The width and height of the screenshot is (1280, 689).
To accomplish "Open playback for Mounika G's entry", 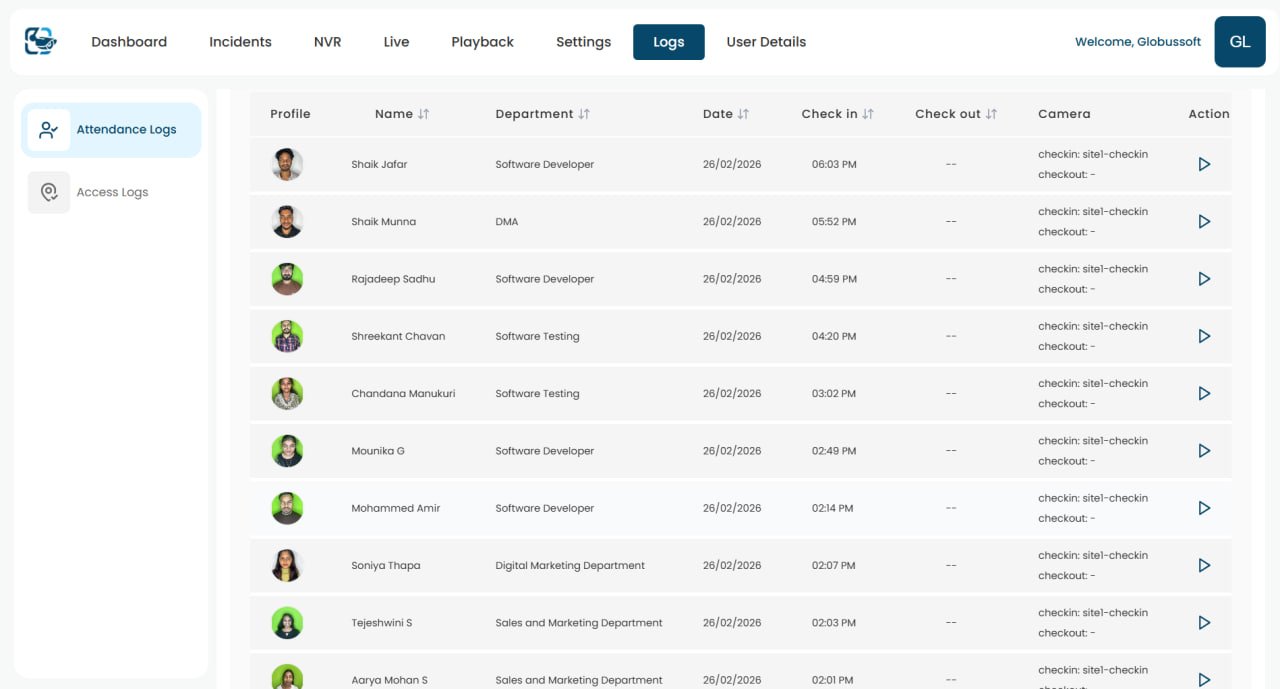I will pos(1204,450).
